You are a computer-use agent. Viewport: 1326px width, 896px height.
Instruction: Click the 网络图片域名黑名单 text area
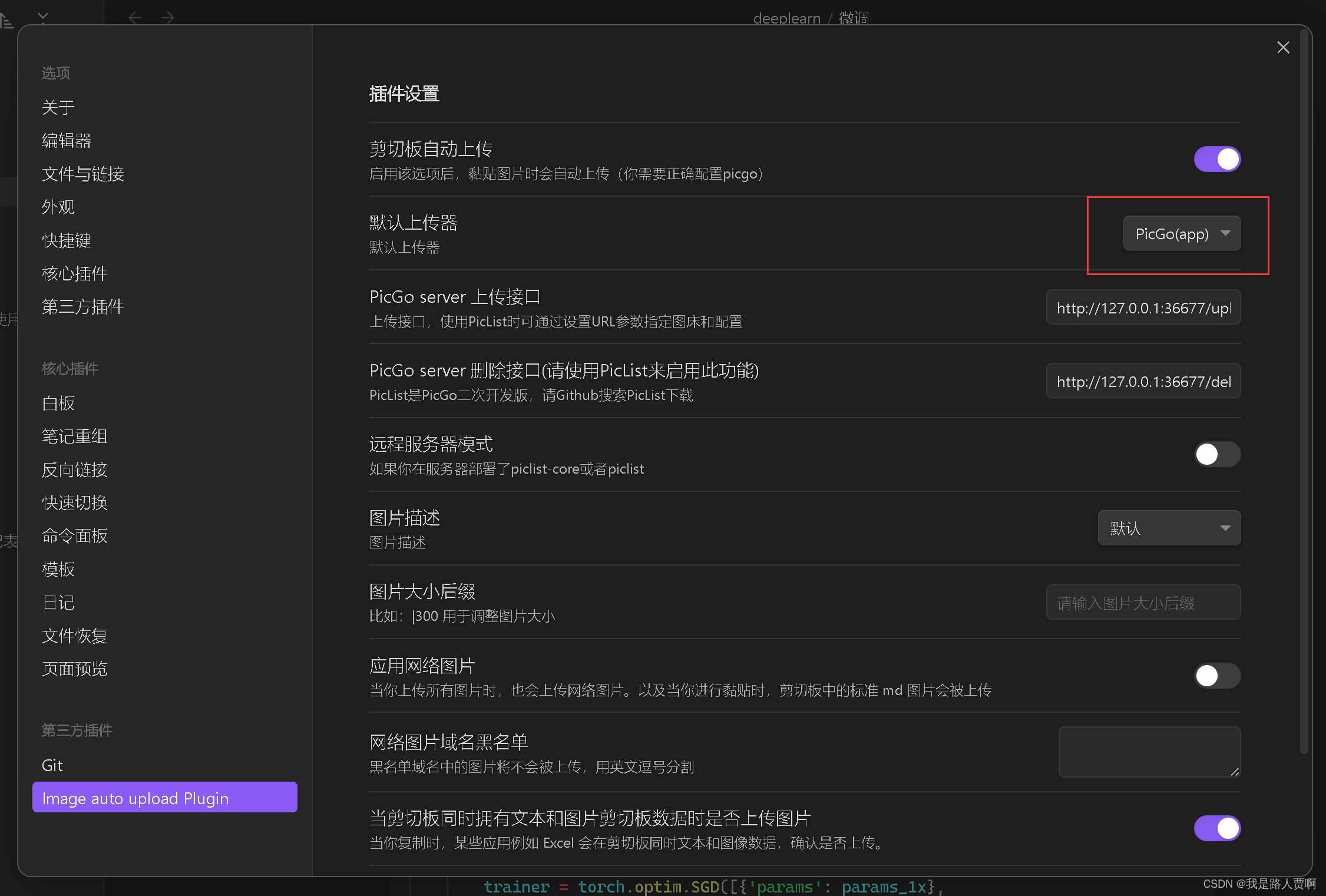point(1149,752)
